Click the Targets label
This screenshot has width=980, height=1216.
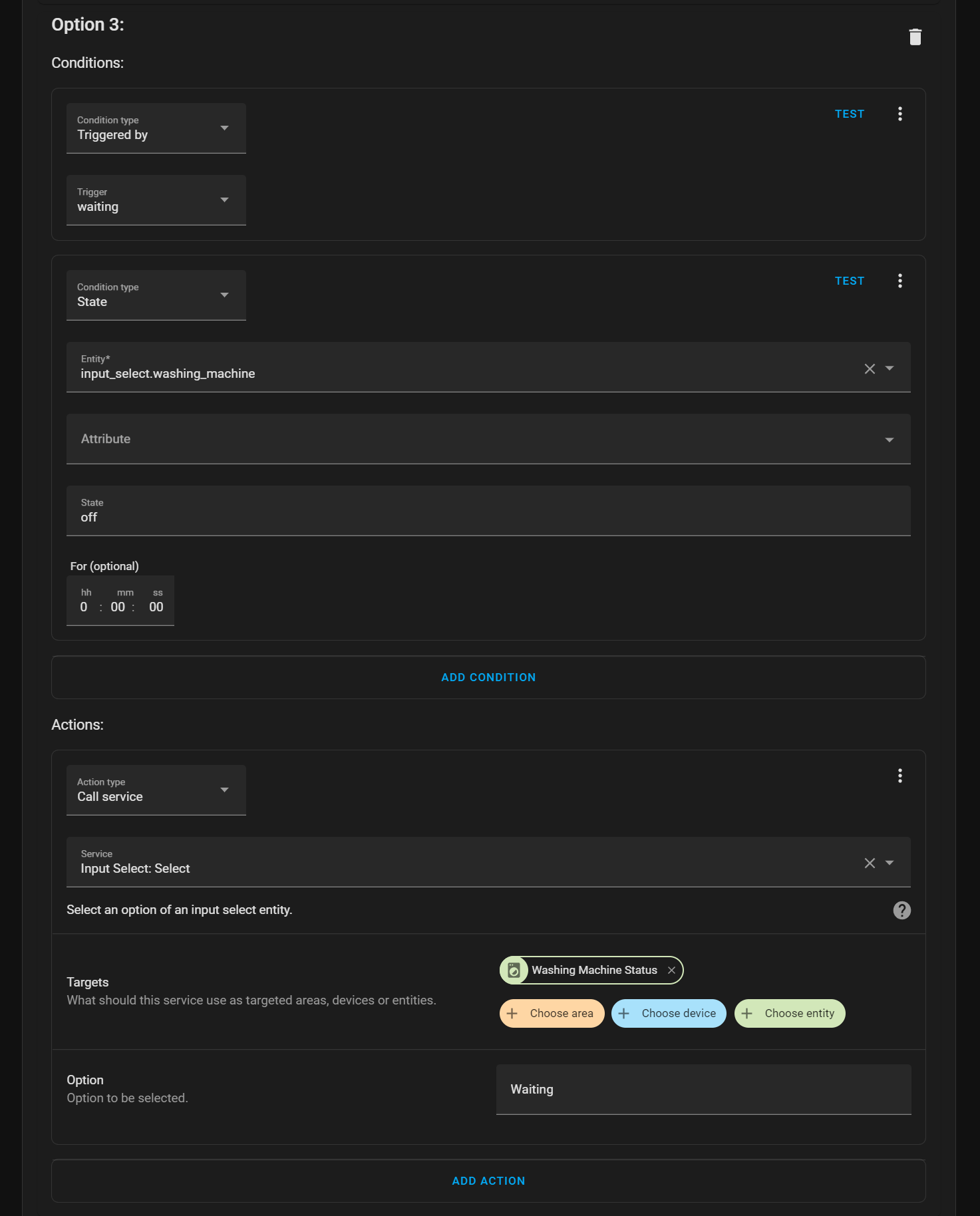[x=88, y=982]
